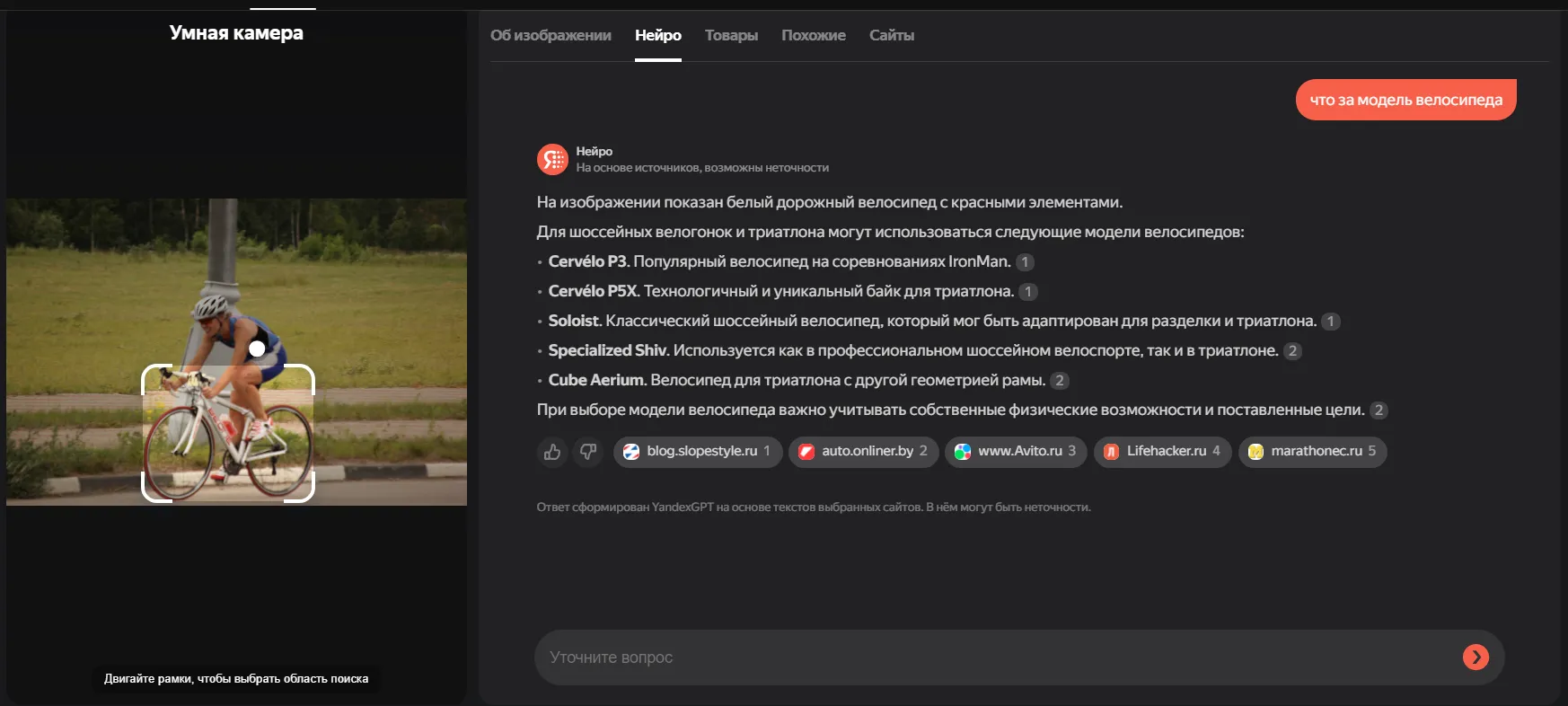This screenshot has width=1568, height=706.
Task: Send the follow-up question with the arrow button
Action: click(x=1476, y=657)
